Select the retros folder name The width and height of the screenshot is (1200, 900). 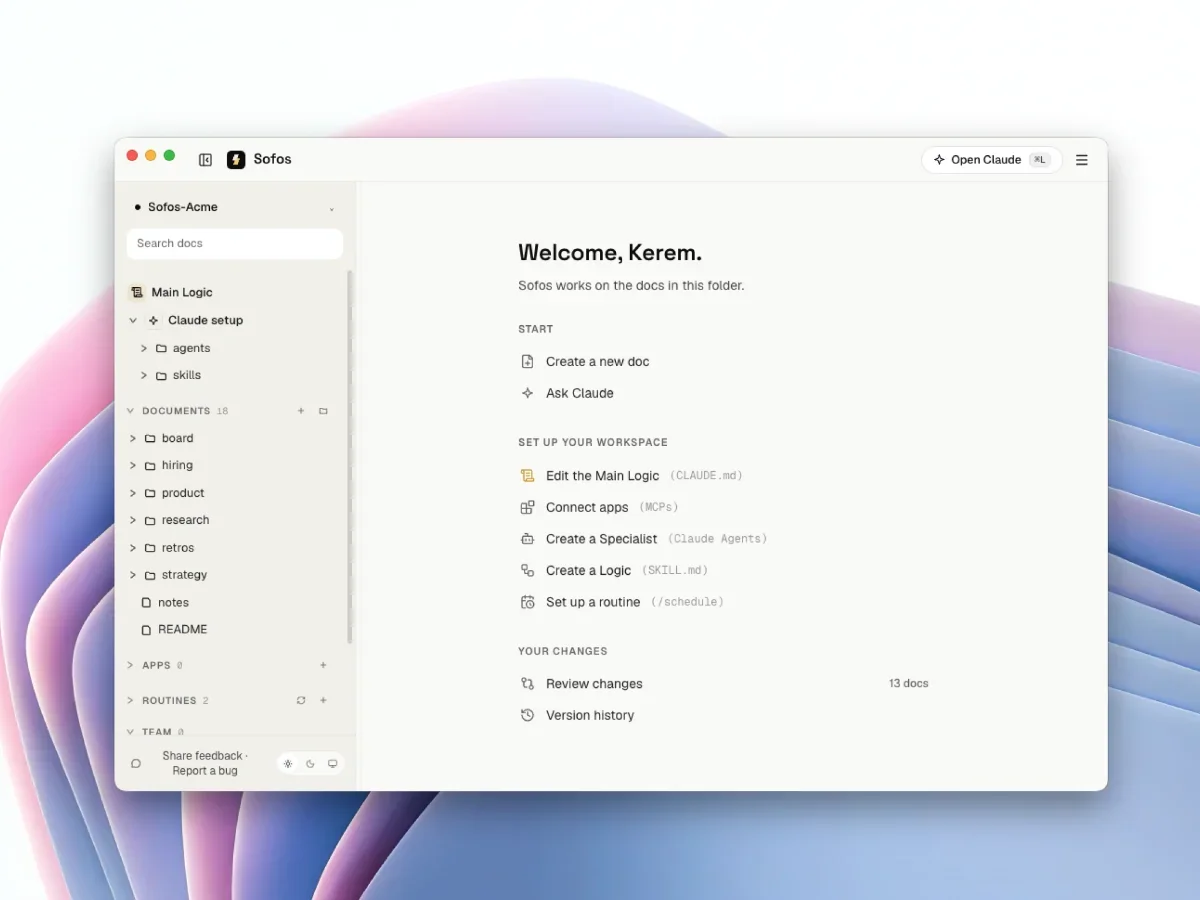(178, 548)
